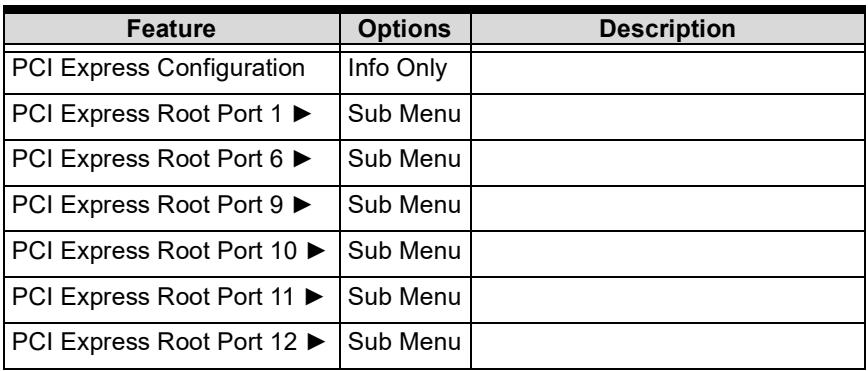868x371 pixels.
Task: Select PCI Express Root Port 11 text
Action: click(x=153, y=297)
